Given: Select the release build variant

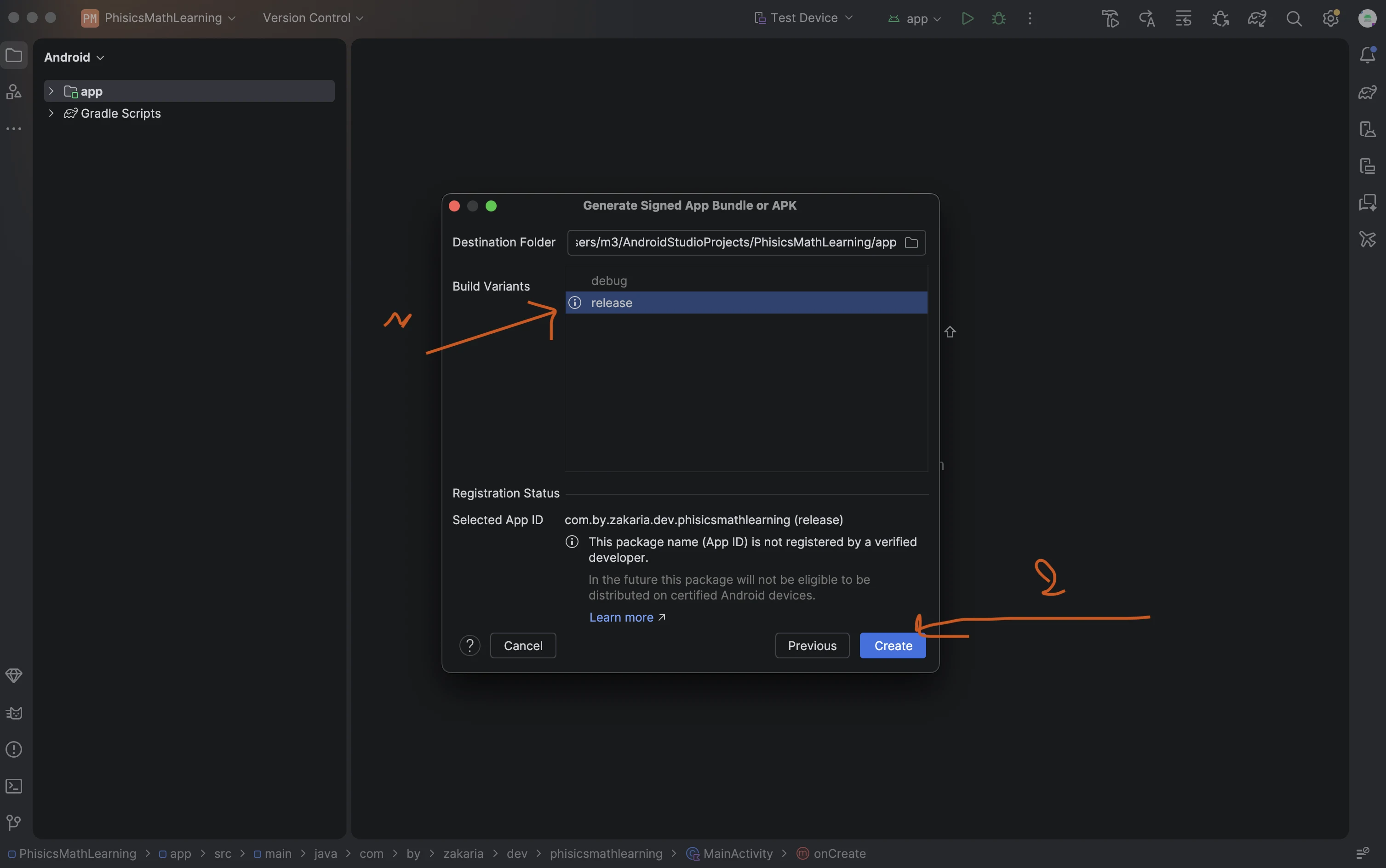Looking at the screenshot, I should click(746, 303).
